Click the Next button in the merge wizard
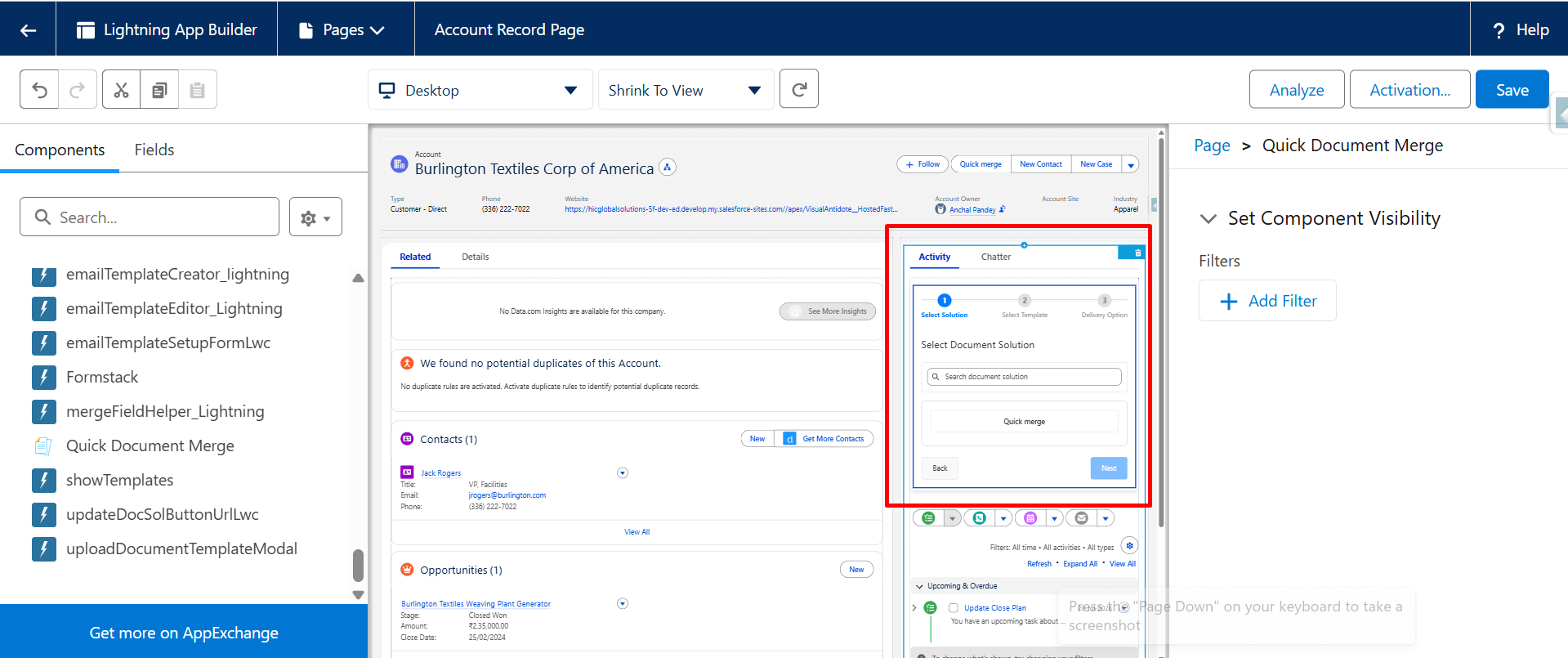1568x658 pixels. pyautogui.click(x=1109, y=468)
